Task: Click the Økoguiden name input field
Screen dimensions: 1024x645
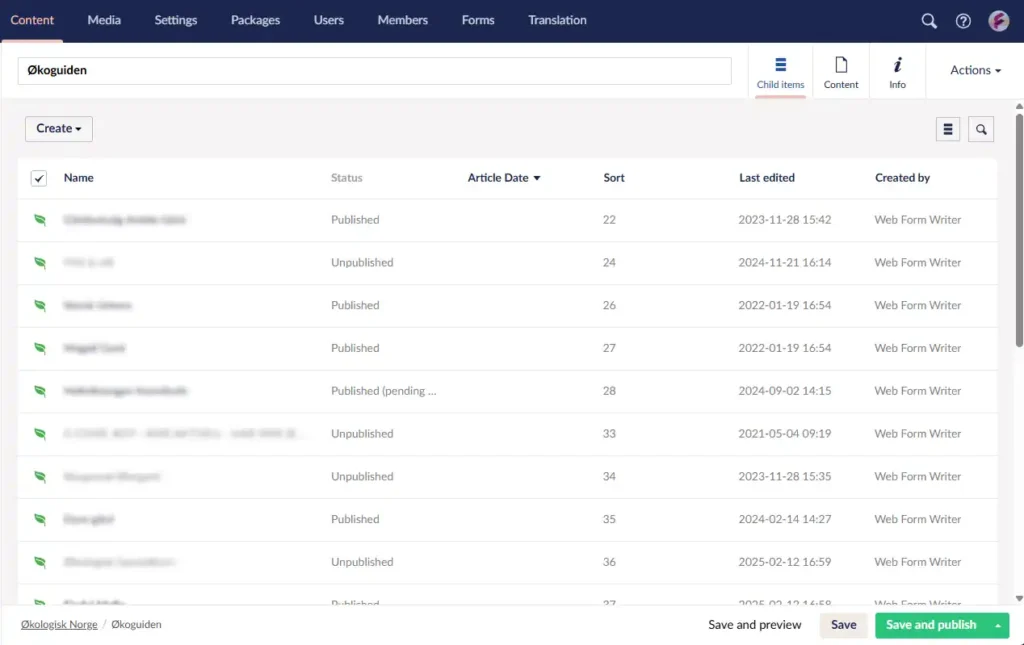Action: (374, 71)
